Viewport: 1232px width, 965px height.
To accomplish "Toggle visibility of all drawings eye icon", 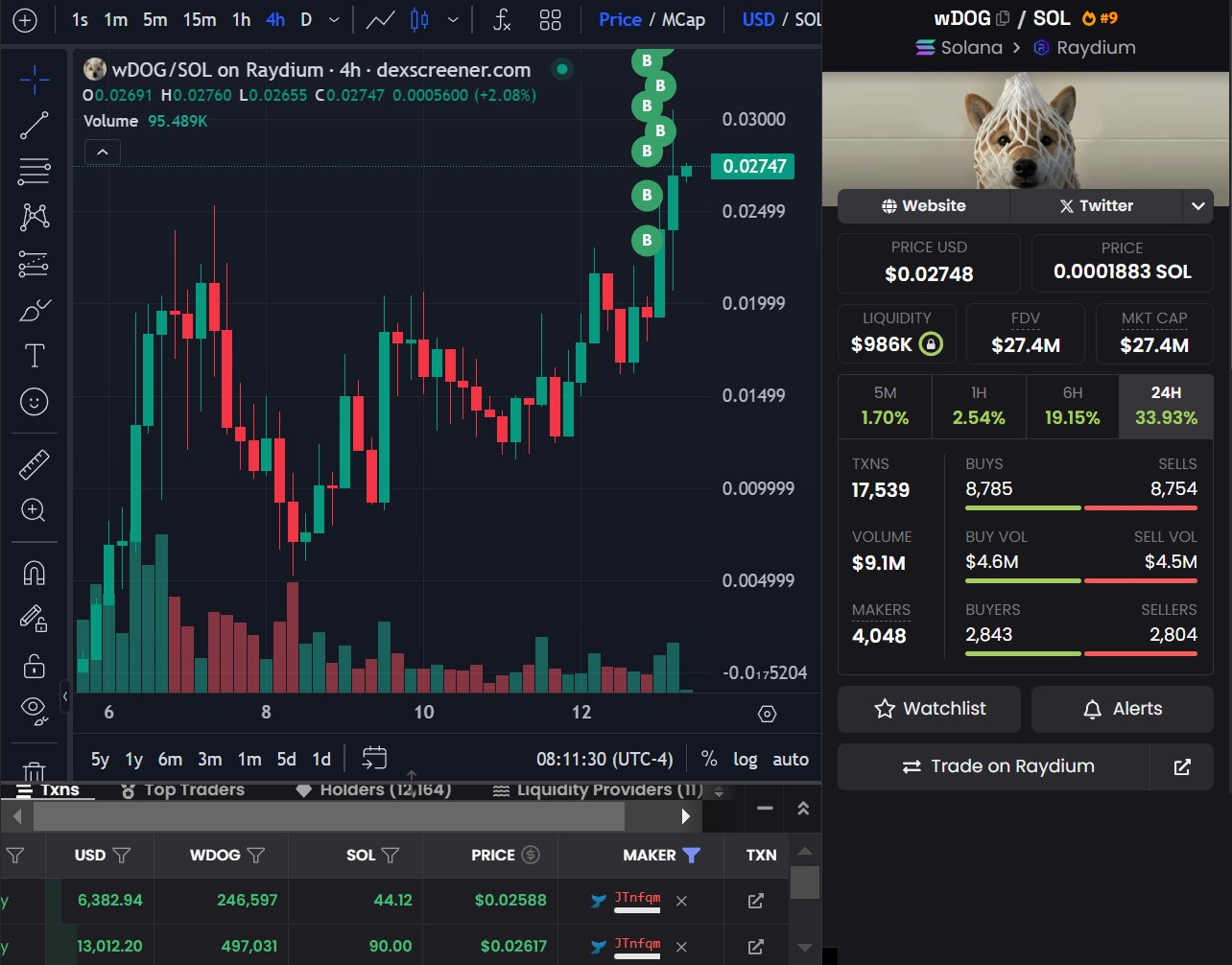I will pos(35,709).
